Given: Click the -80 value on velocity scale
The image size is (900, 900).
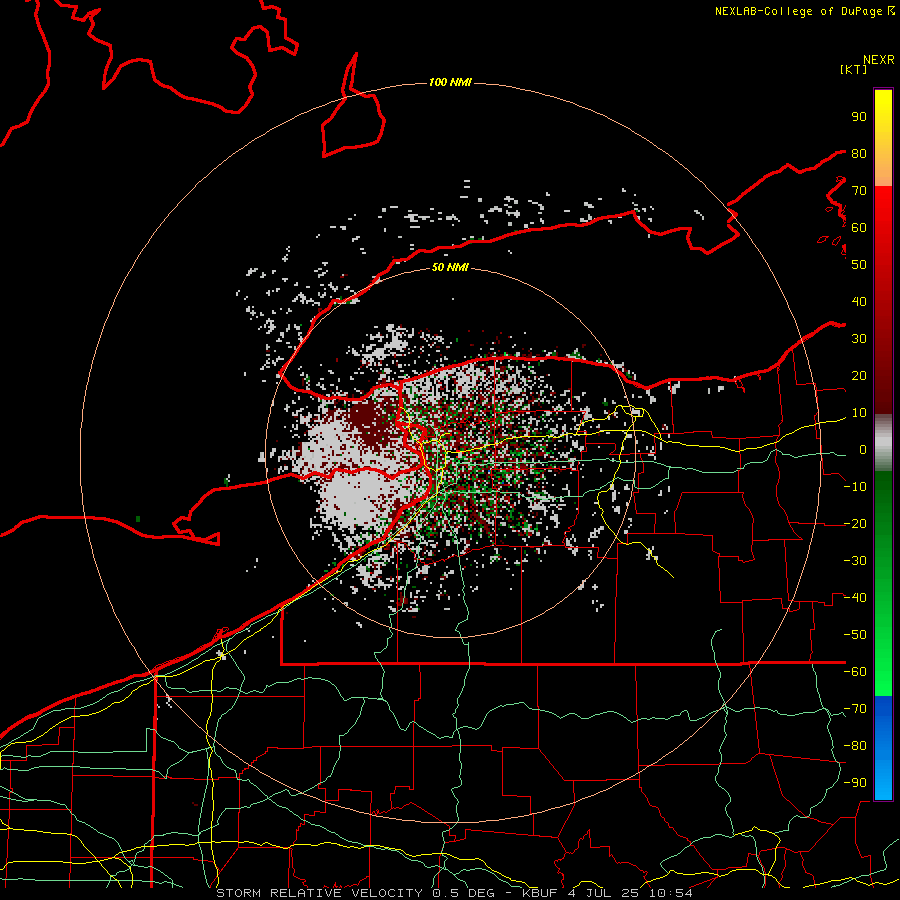Looking at the screenshot, I should pyautogui.click(x=855, y=746).
